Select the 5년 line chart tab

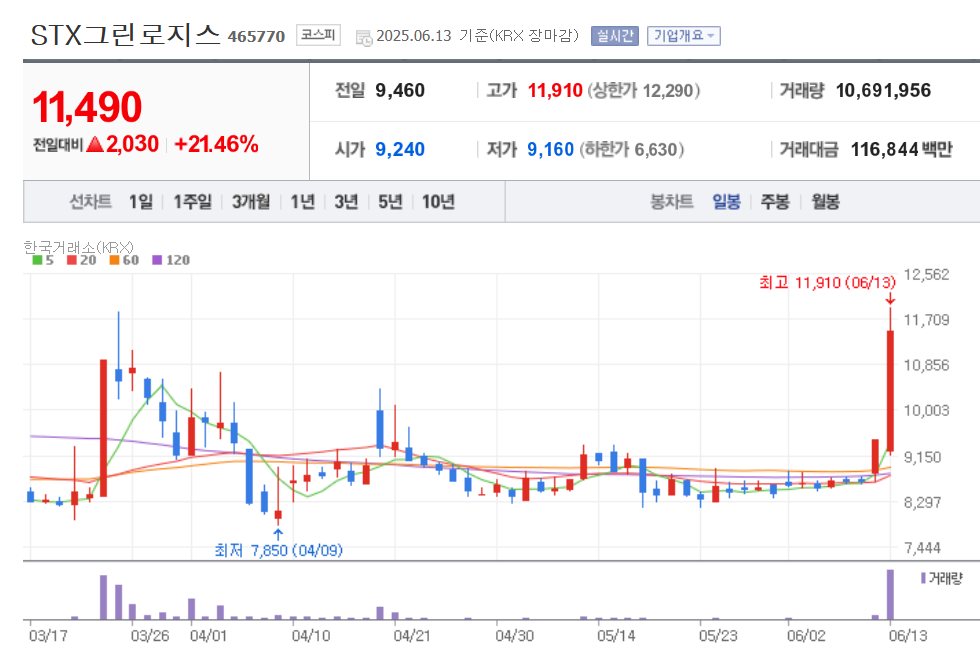click(x=390, y=202)
